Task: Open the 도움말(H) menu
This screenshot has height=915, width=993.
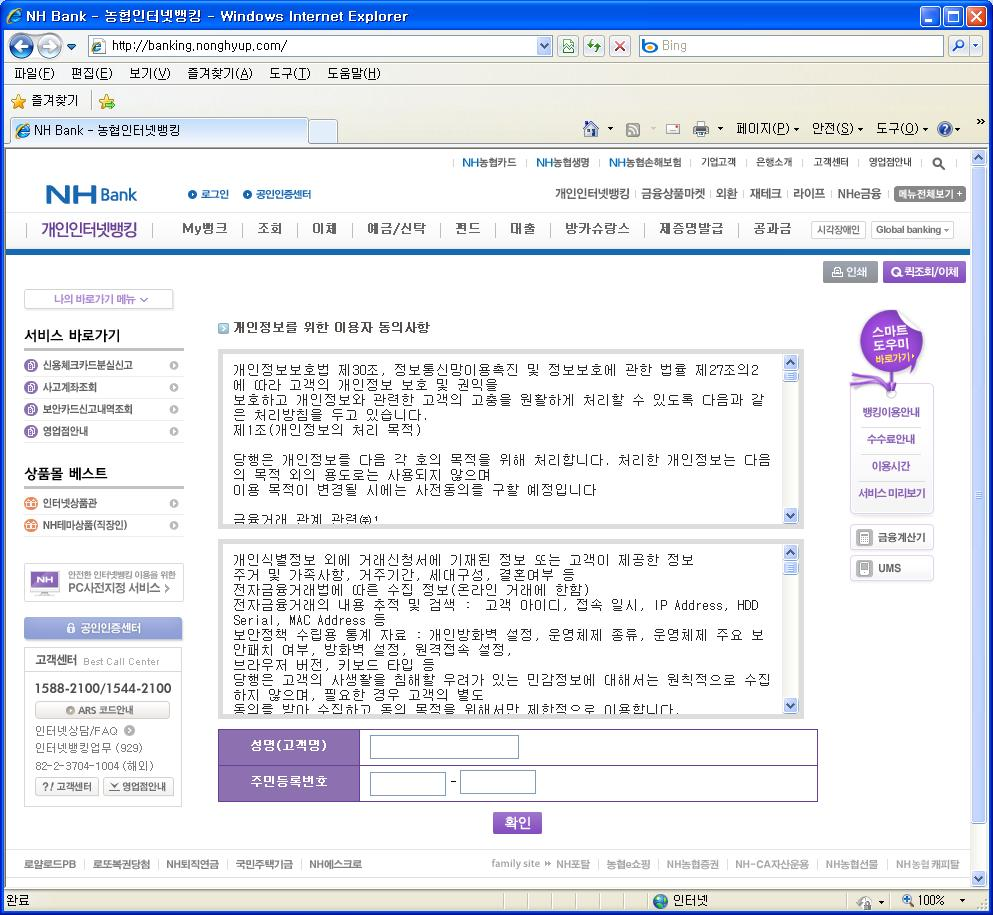Action: [x=353, y=73]
